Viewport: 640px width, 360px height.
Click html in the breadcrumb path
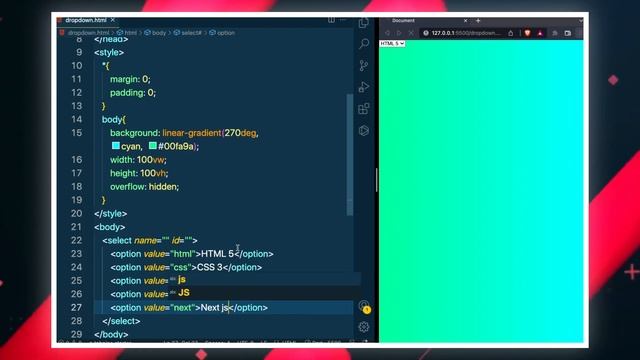pyautogui.click(x=131, y=33)
